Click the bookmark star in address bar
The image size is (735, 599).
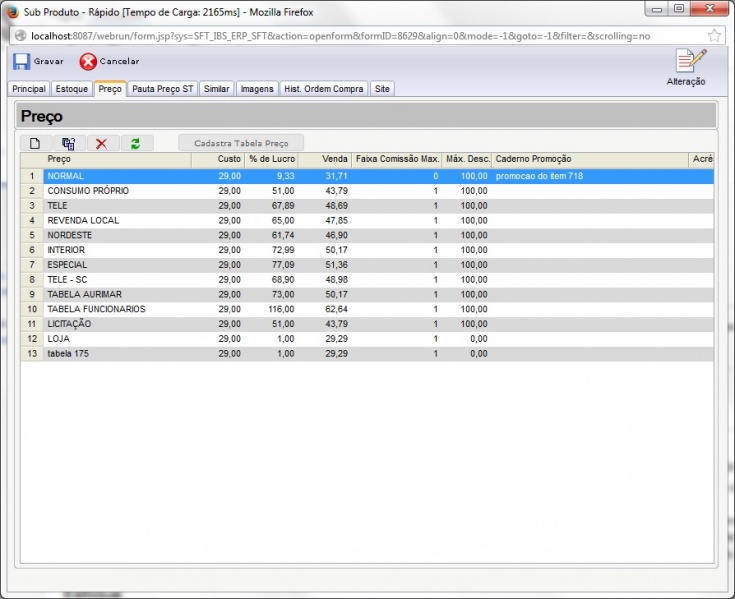click(714, 36)
